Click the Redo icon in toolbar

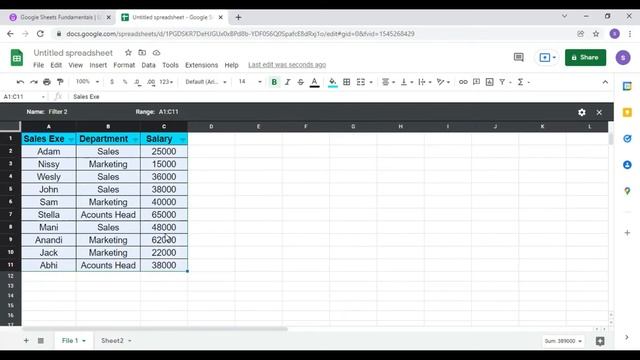pos(33,82)
